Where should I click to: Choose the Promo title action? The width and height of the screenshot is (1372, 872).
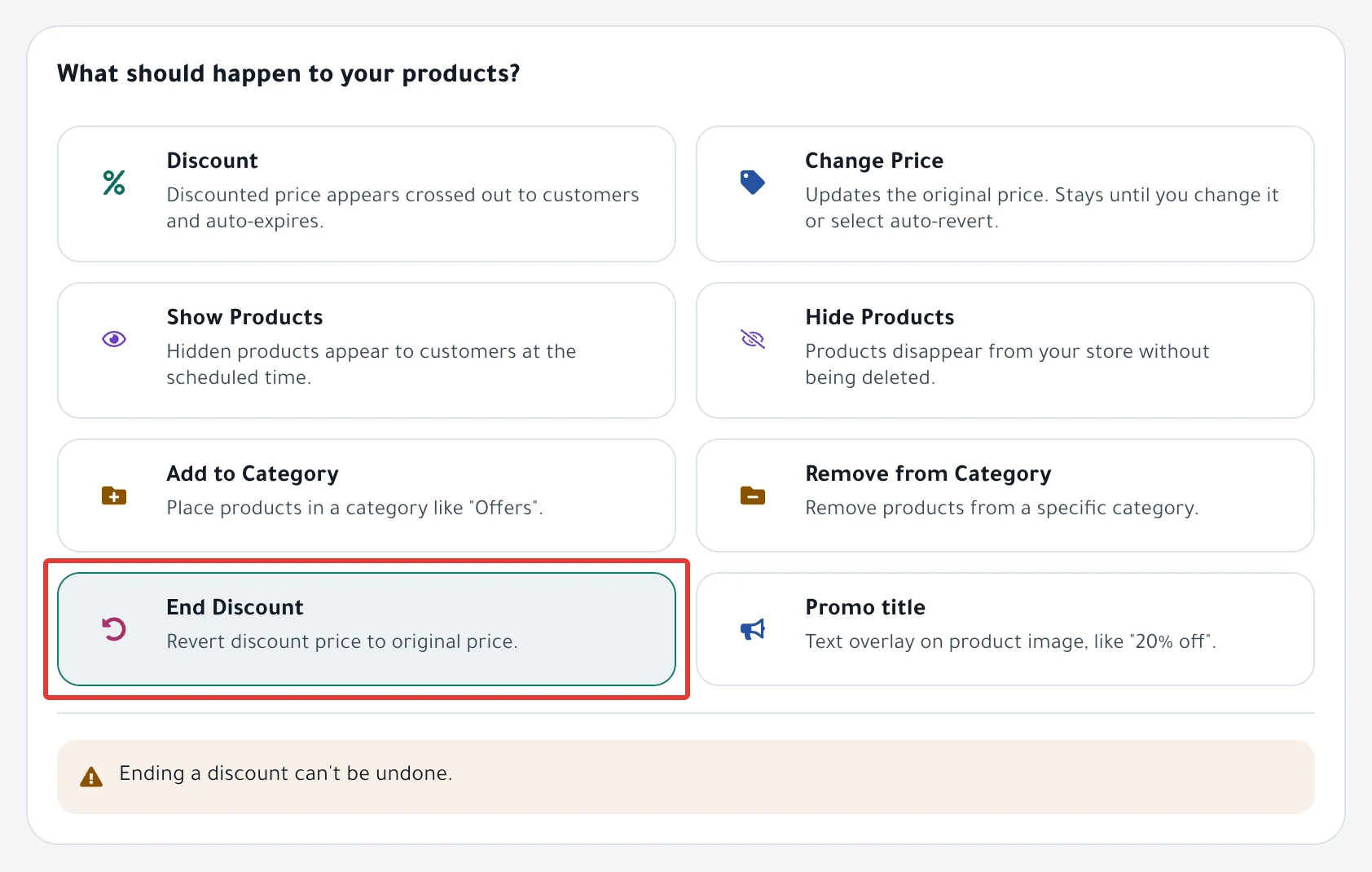(x=1005, y=629)
